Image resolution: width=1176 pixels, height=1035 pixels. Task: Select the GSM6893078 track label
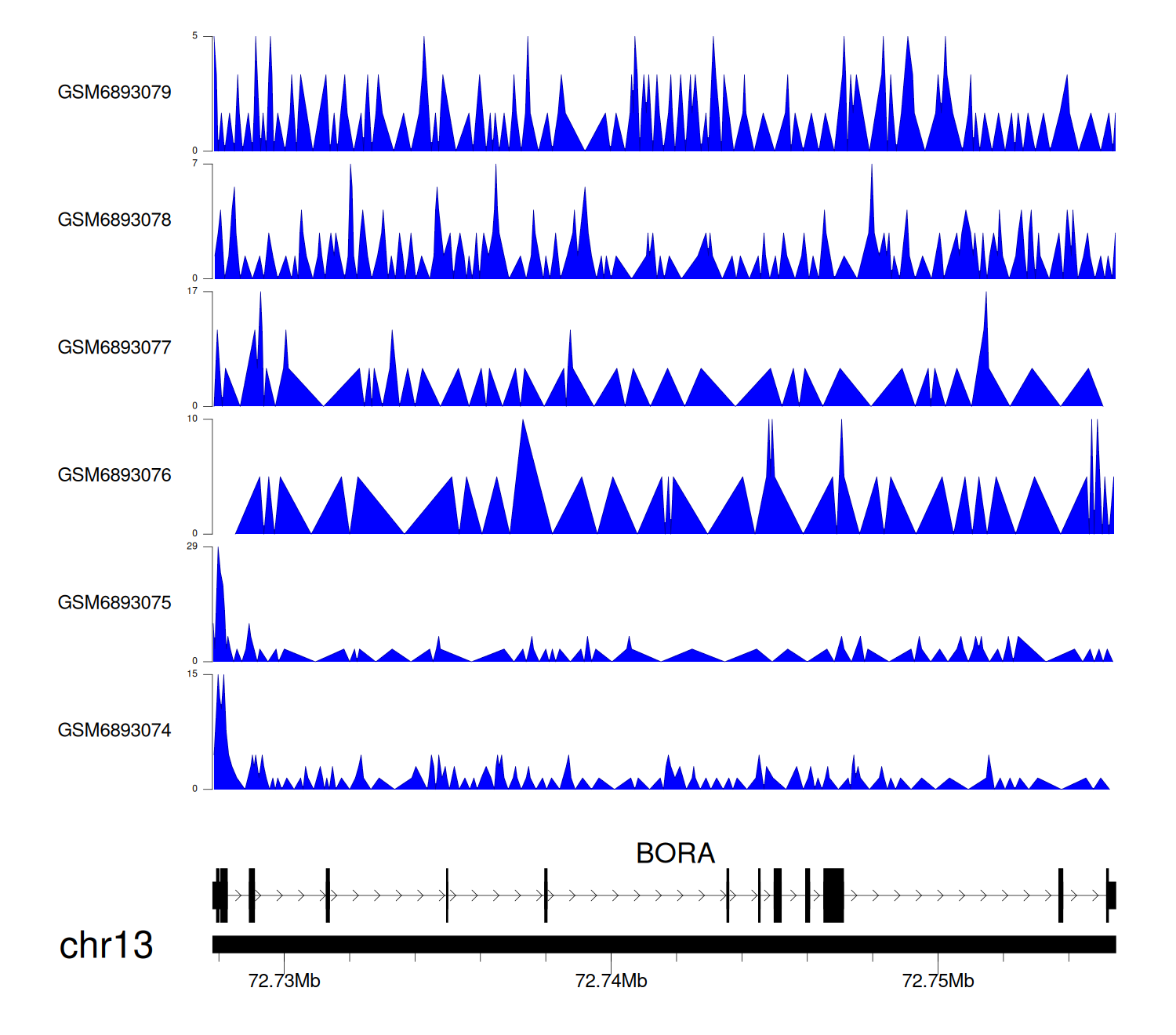[x=114, y=220]
